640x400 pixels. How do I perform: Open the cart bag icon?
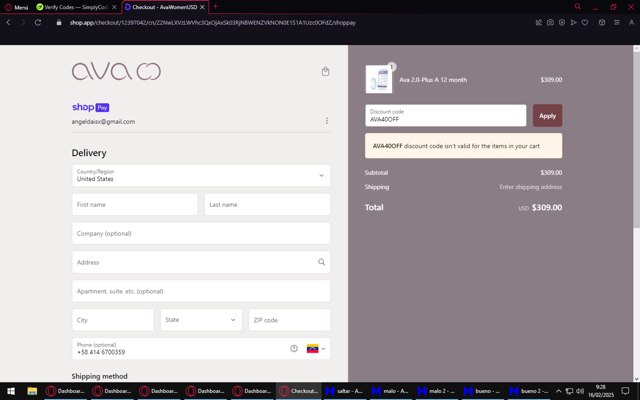tap(325, 71)
